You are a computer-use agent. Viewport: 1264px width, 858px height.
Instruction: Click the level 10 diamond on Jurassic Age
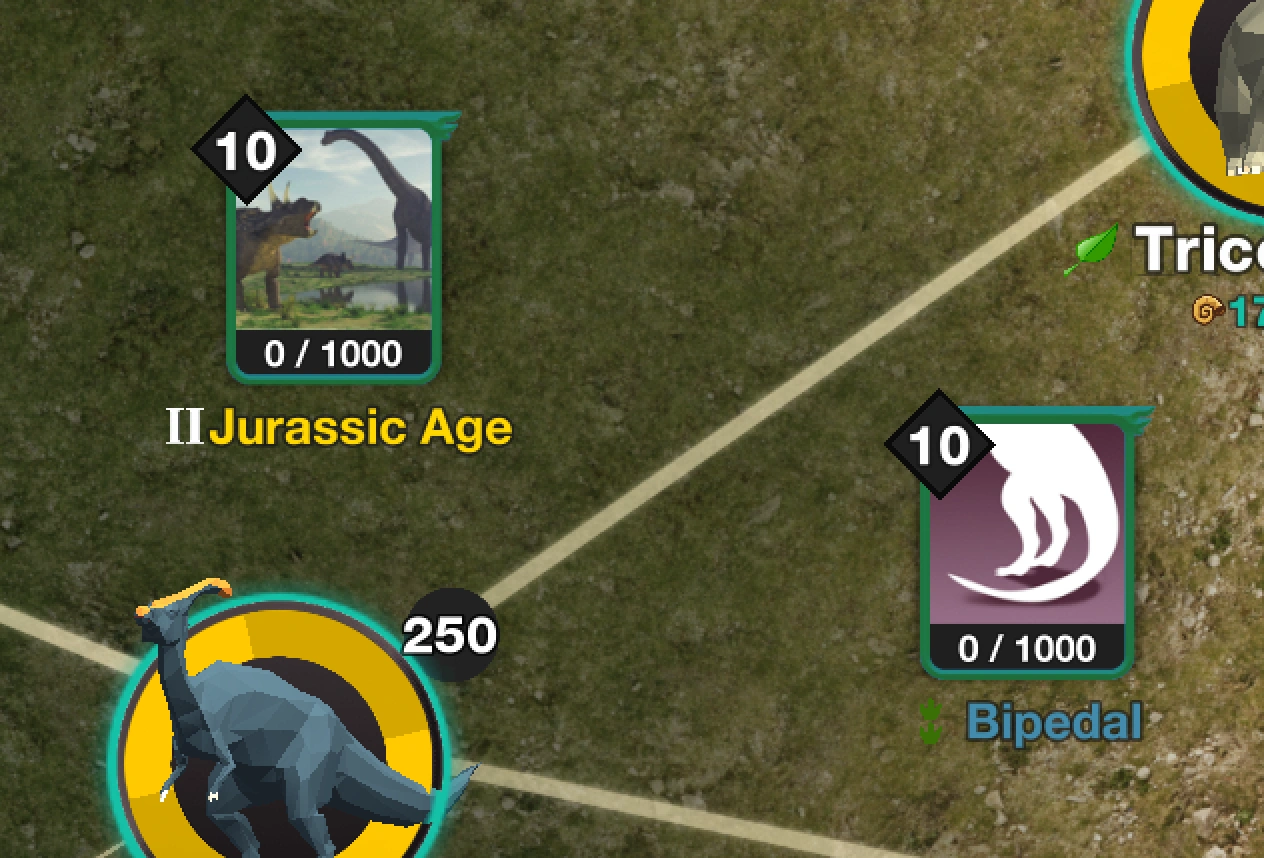(246, 151)
